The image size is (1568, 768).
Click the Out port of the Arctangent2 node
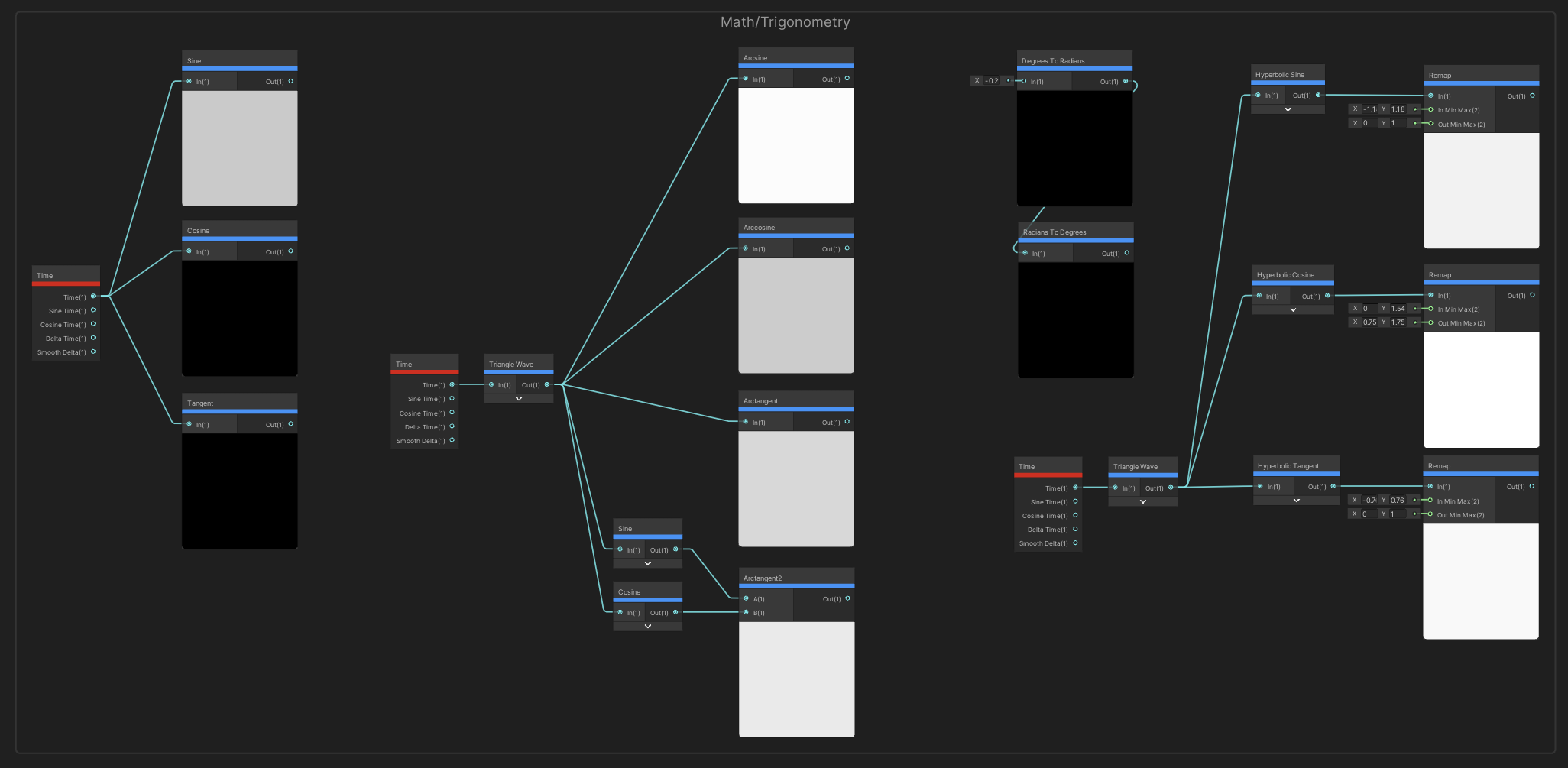847,598
